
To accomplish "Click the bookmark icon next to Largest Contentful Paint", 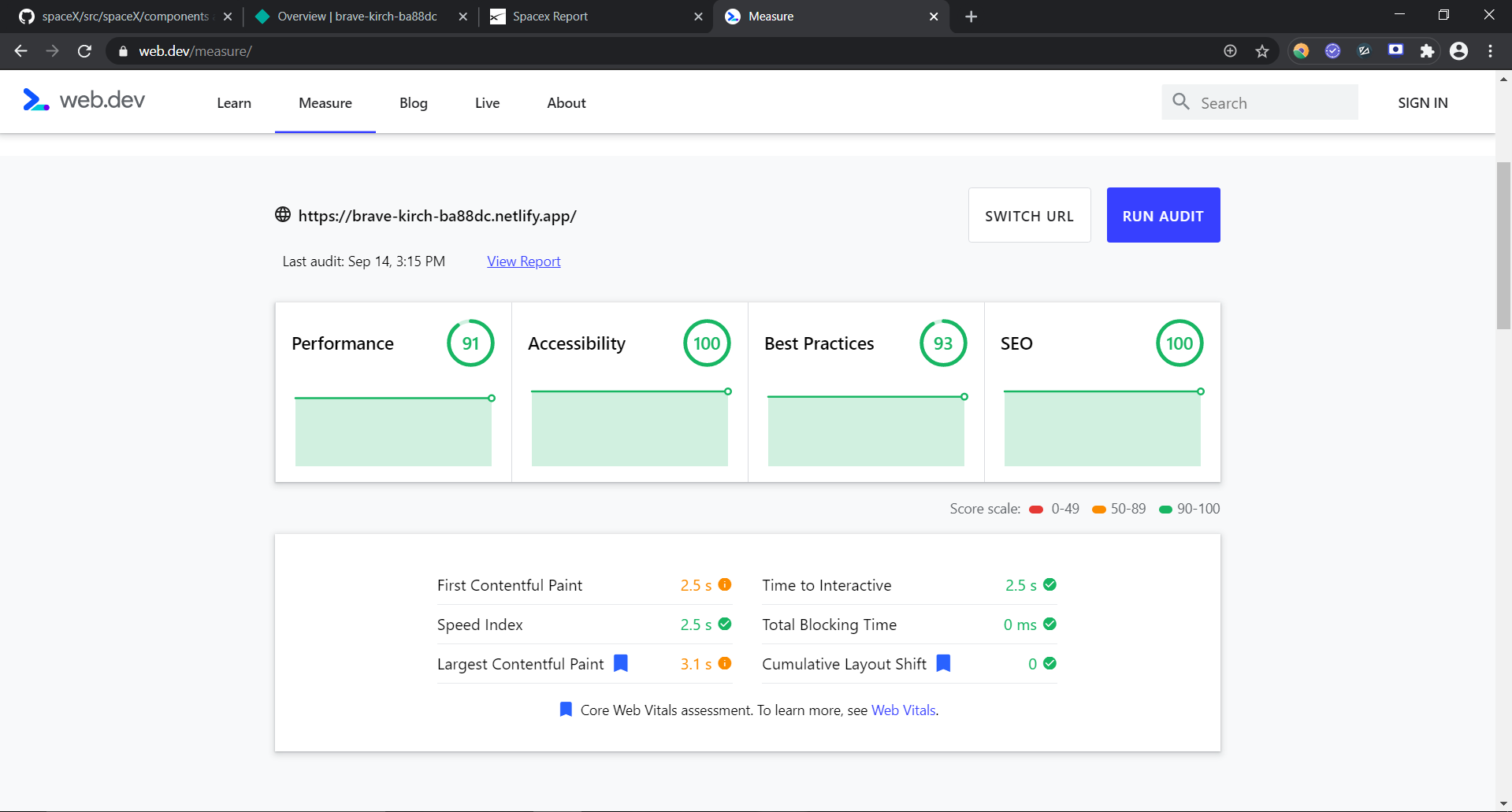I will tap(621, 663).
